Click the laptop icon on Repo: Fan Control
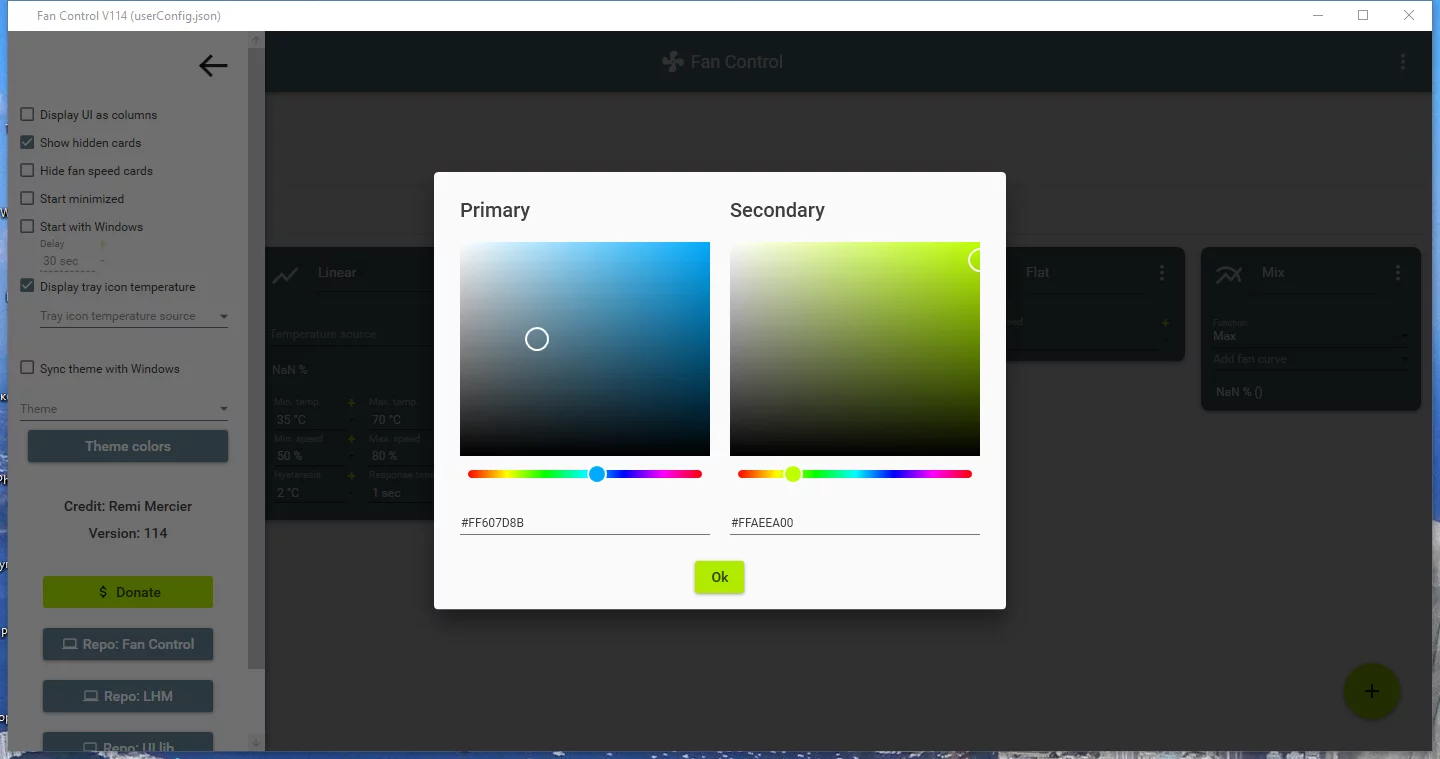This screenshot has width=1440, height=759. 70,644
